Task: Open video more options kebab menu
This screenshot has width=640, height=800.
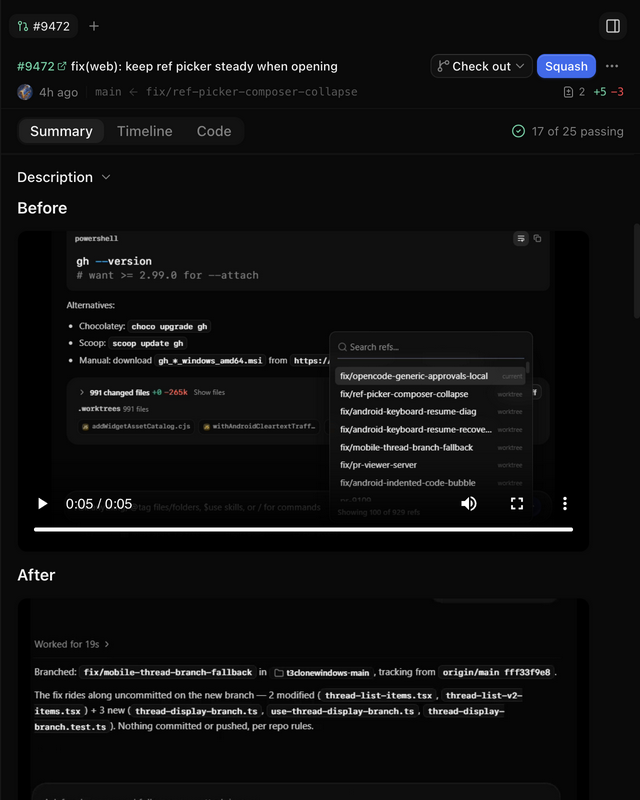Action: [564, 504]
